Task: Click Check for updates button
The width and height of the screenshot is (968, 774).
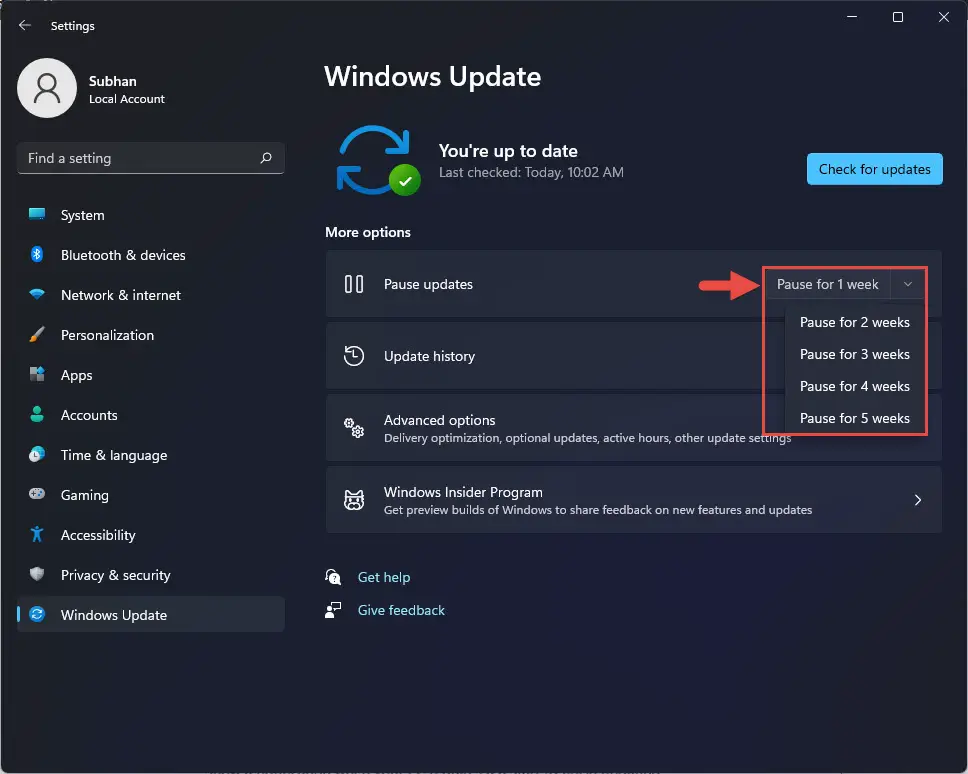Action: [874, 169]
